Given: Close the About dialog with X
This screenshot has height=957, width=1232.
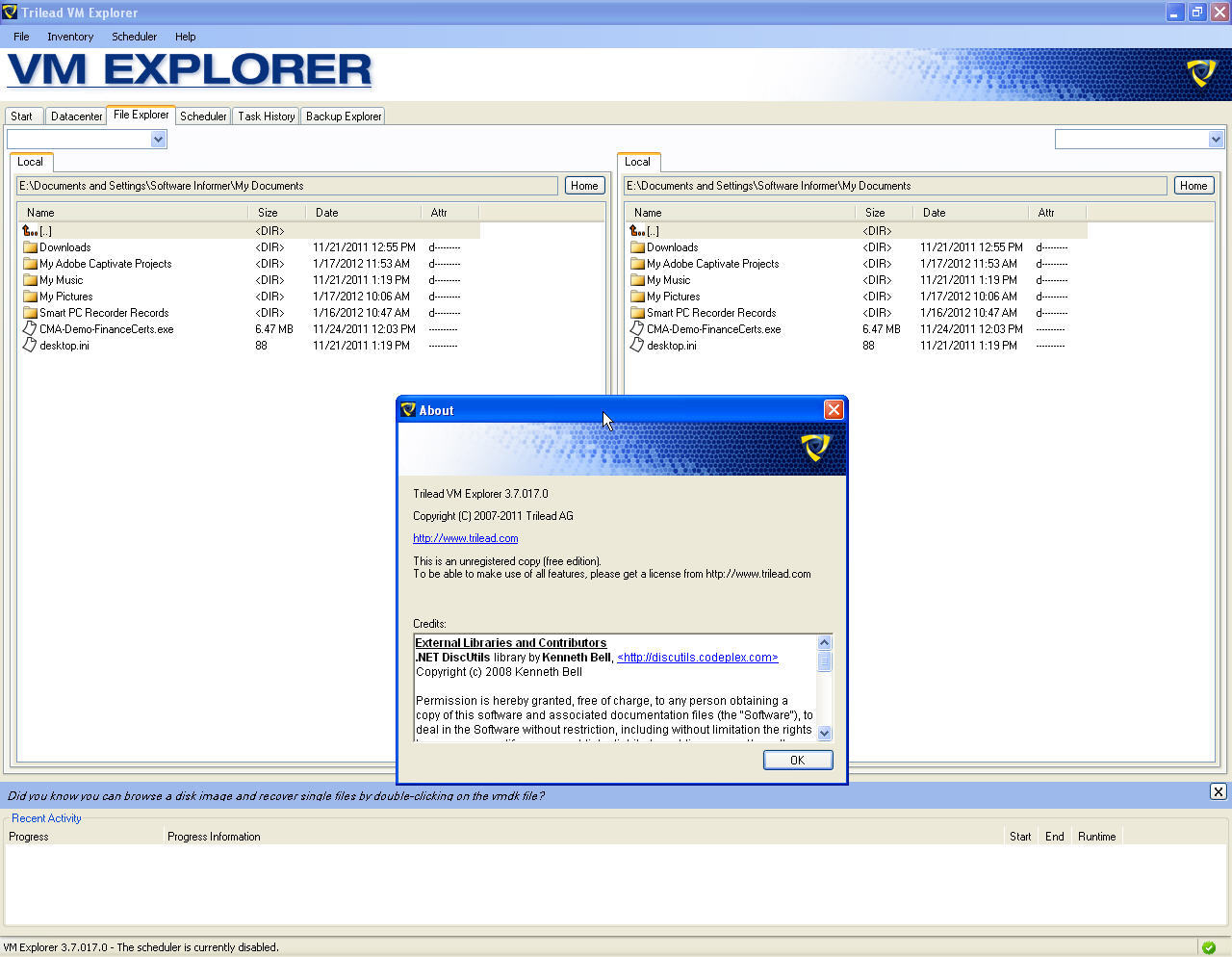Looking at the screenshot, I should point(834,410).
